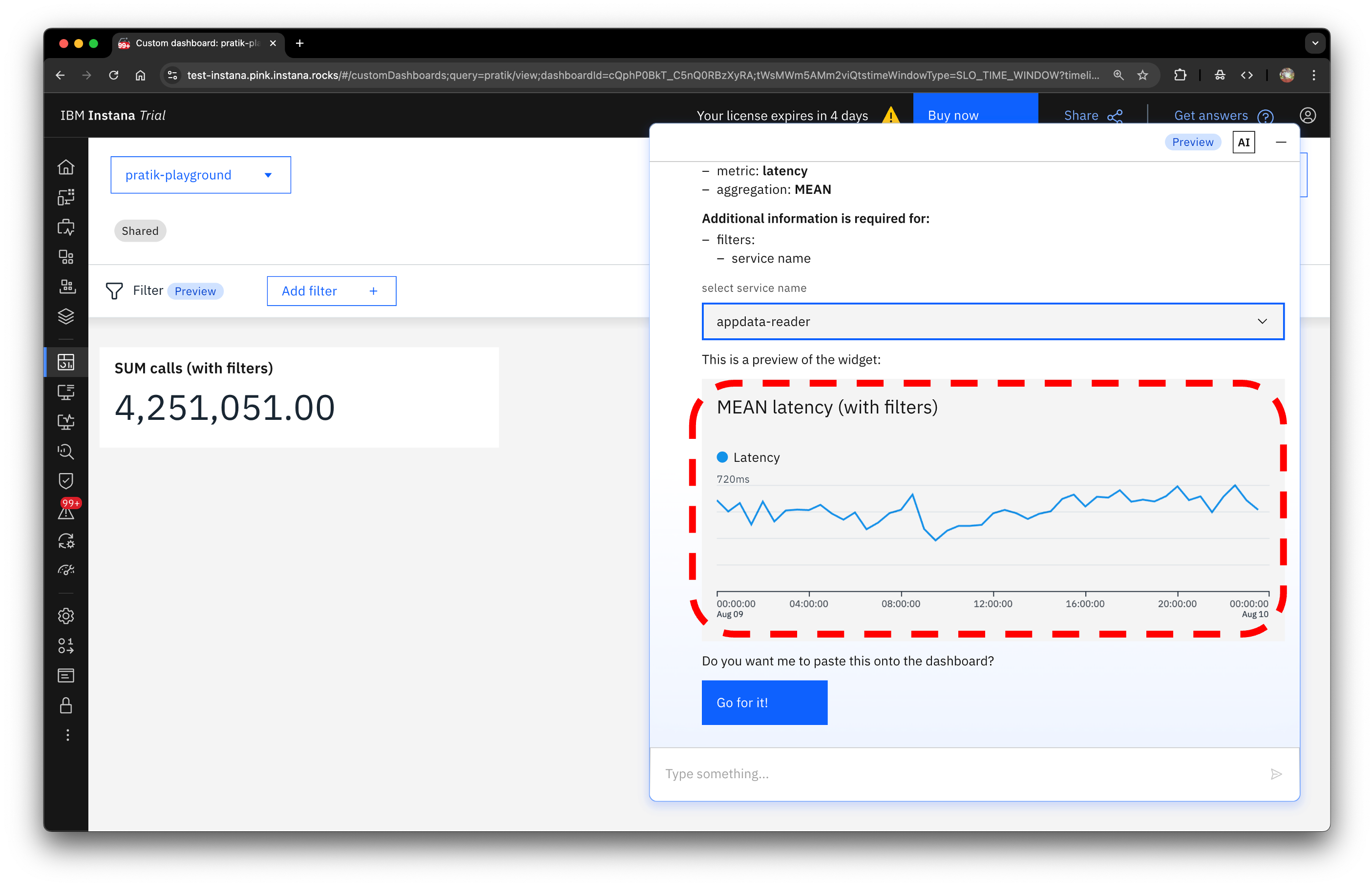
Task: Click the lock icon in the sidebar
Action: 66,705
